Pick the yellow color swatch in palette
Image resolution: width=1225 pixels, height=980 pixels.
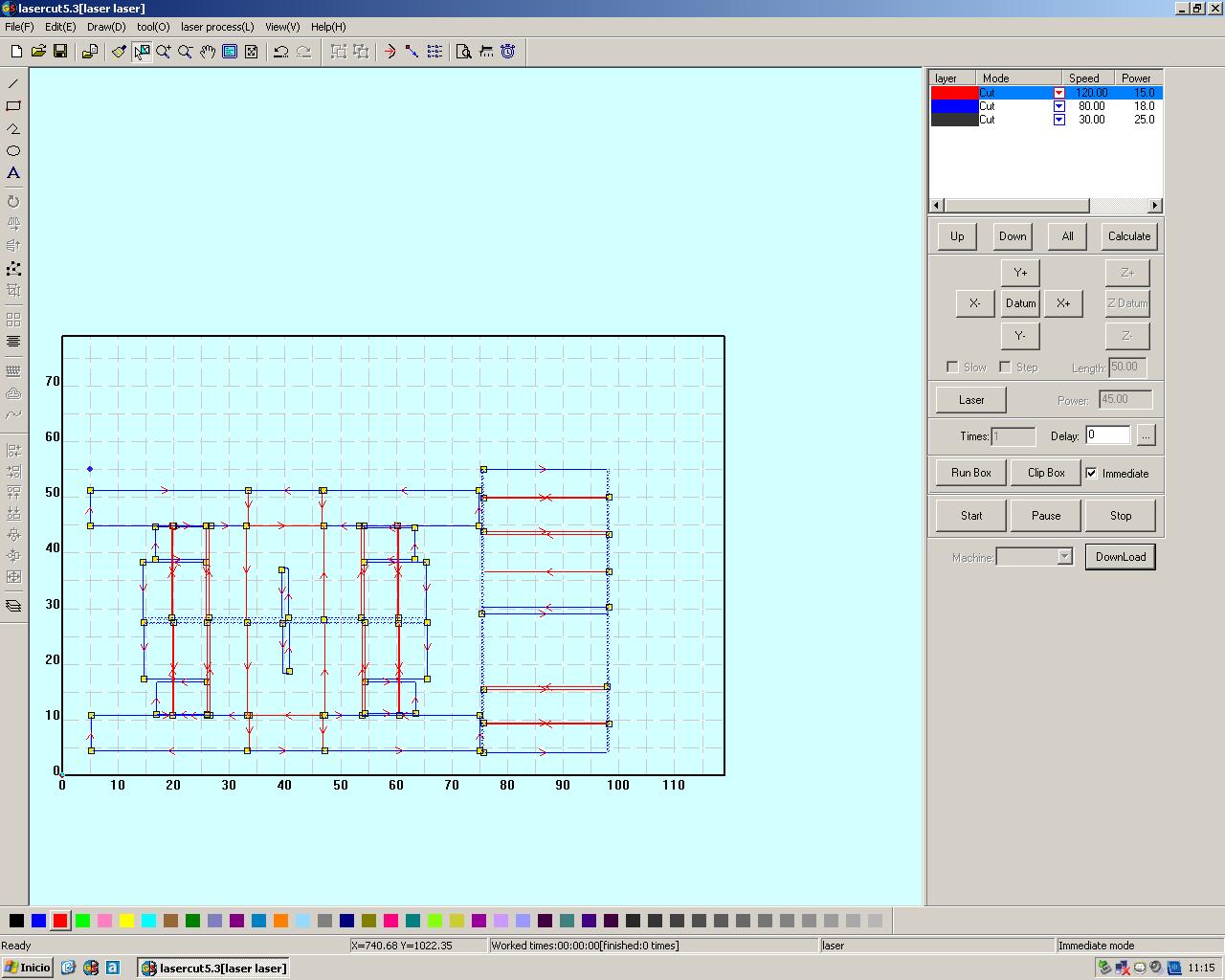coord(126,921)
